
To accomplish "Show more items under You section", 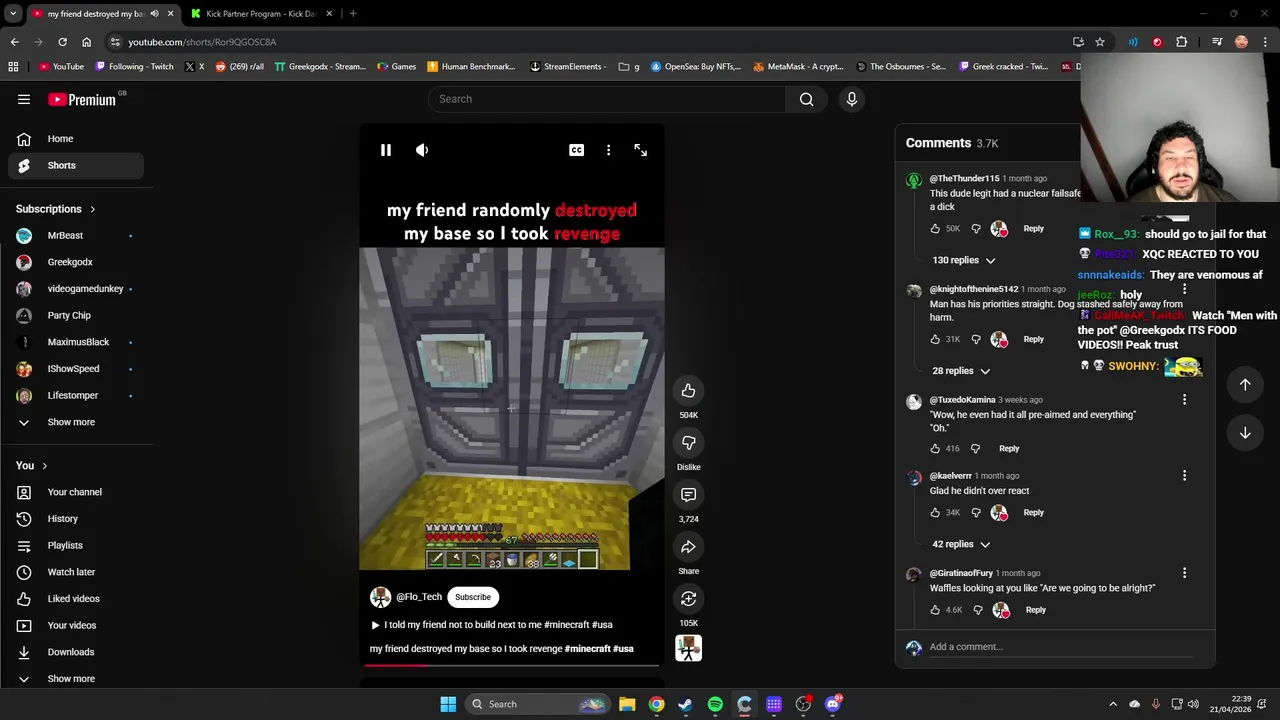I will pyautogui.click(x=76, y=679).
